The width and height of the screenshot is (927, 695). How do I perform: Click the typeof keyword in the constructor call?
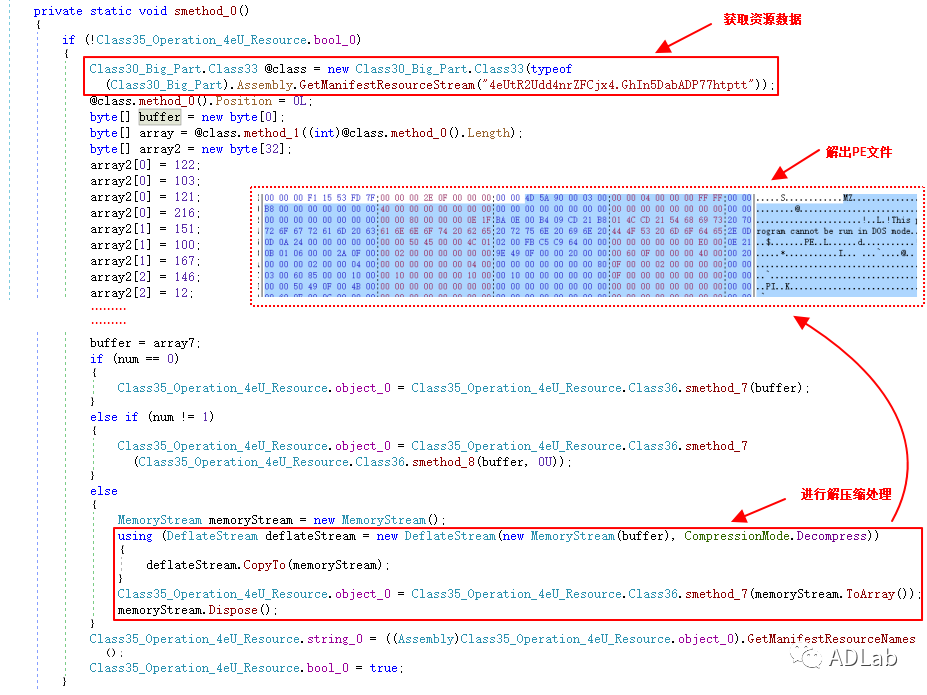pos(551,69)
